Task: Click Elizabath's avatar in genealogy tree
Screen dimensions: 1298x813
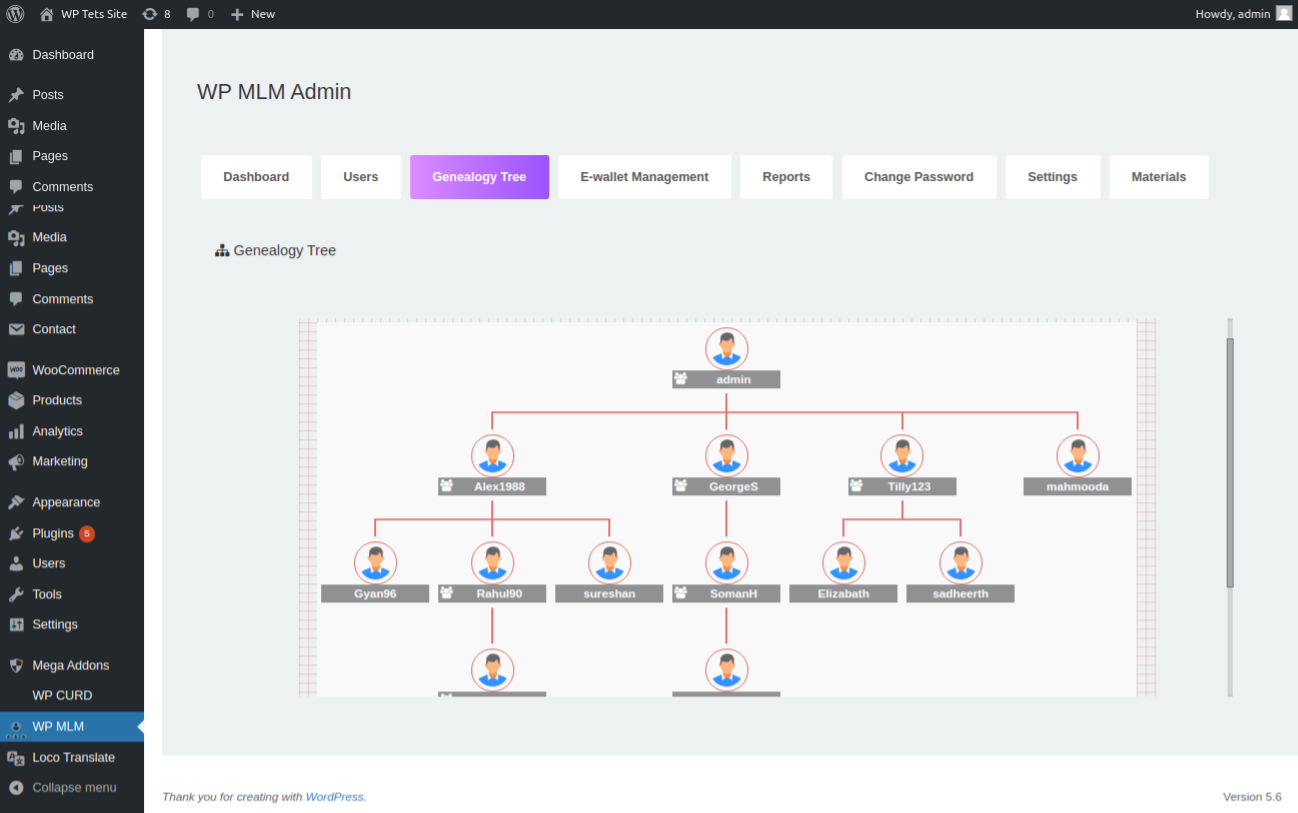Action: (843, 562)
